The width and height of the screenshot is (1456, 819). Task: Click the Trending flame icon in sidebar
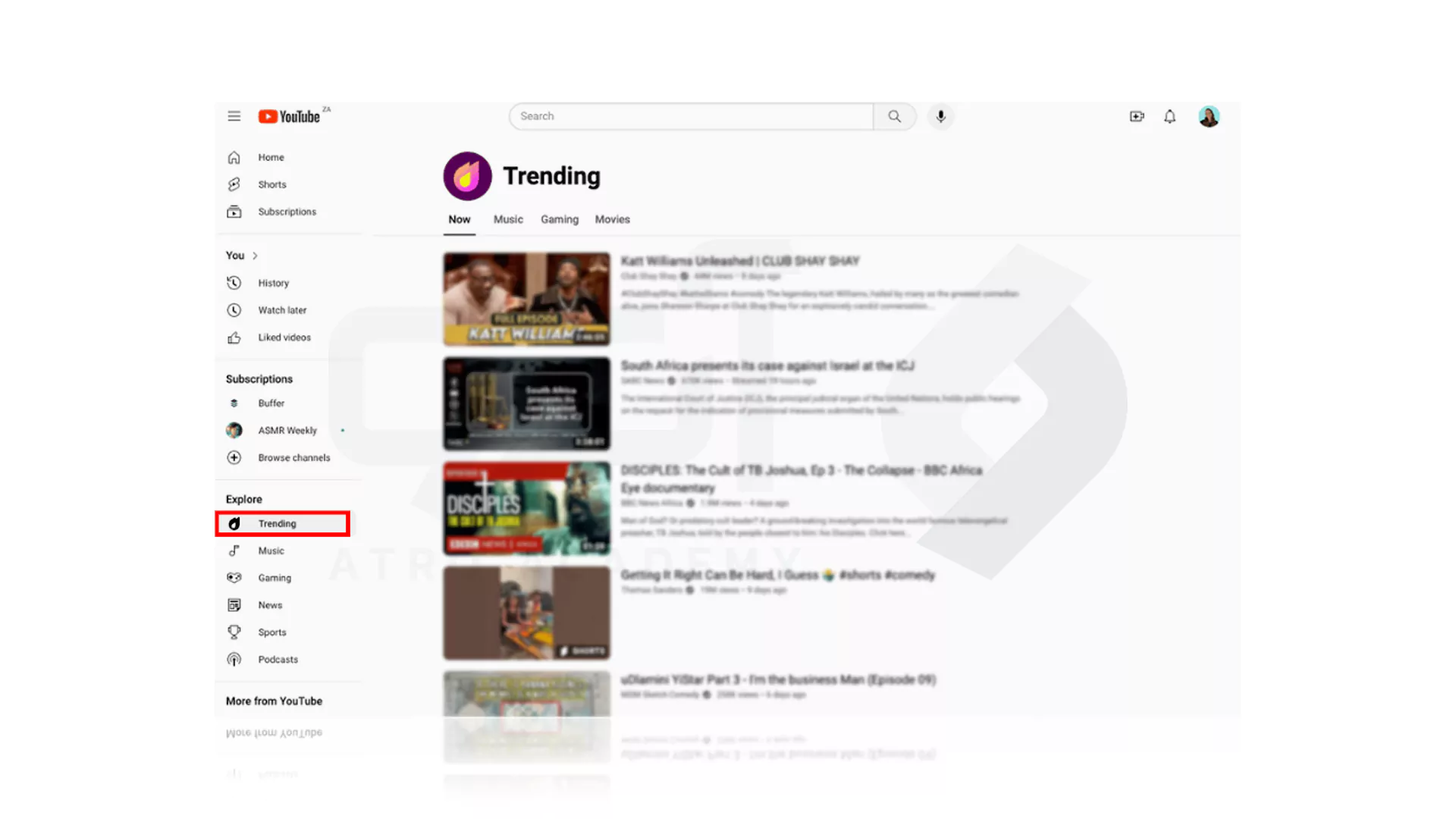[x=234, y=523]
